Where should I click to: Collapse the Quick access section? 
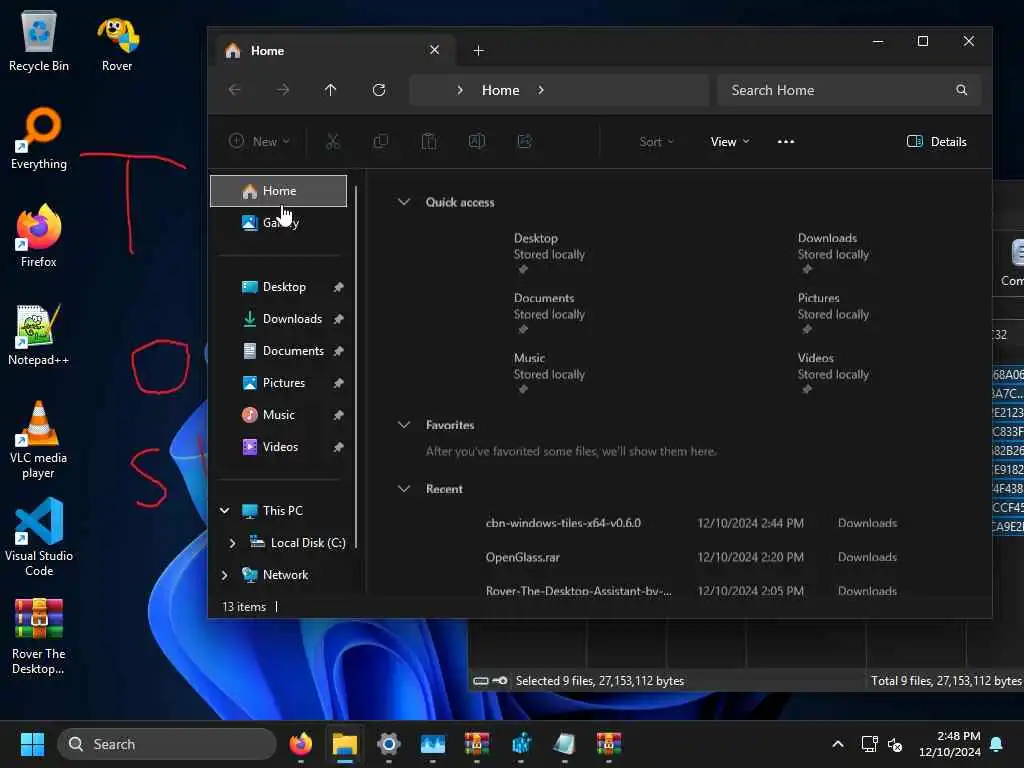[x=404, y=202]
